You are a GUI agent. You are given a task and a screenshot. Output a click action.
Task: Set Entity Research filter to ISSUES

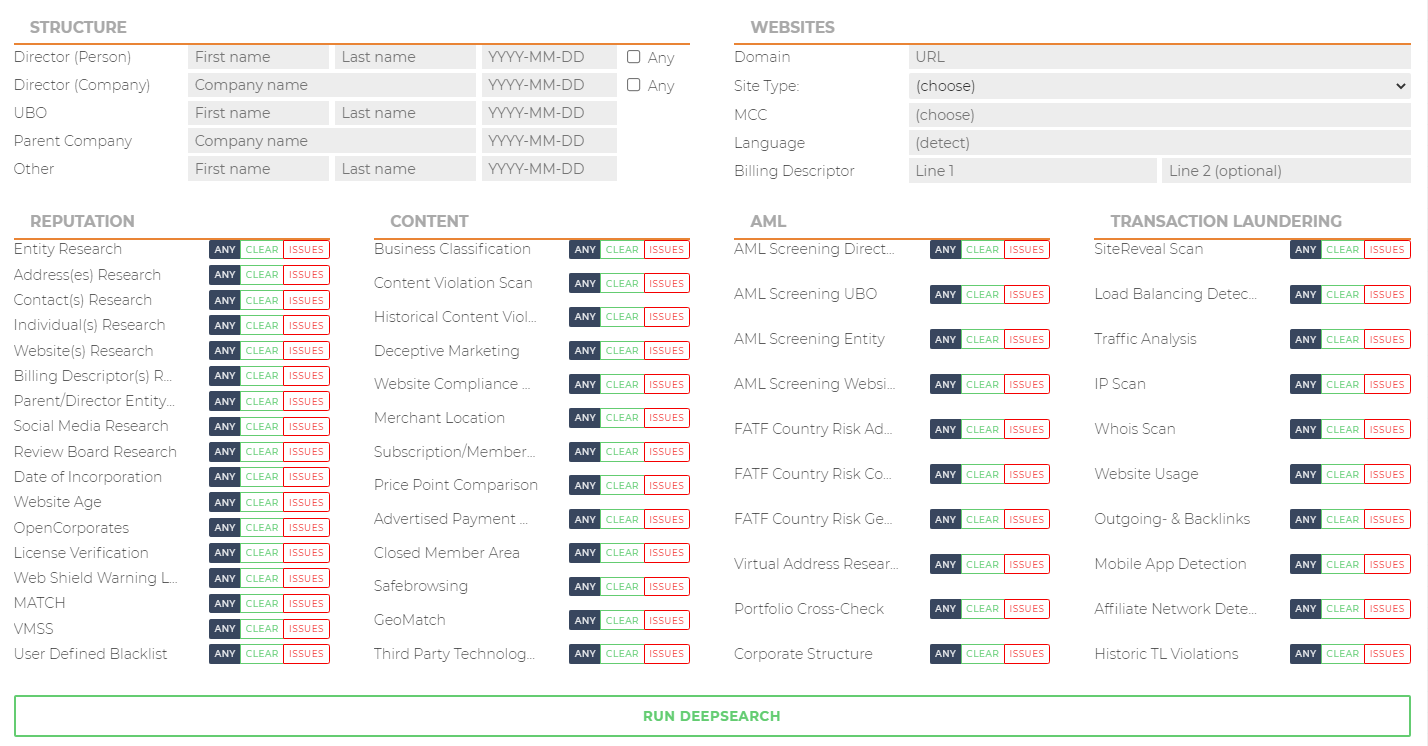click(x=306, y=249)
